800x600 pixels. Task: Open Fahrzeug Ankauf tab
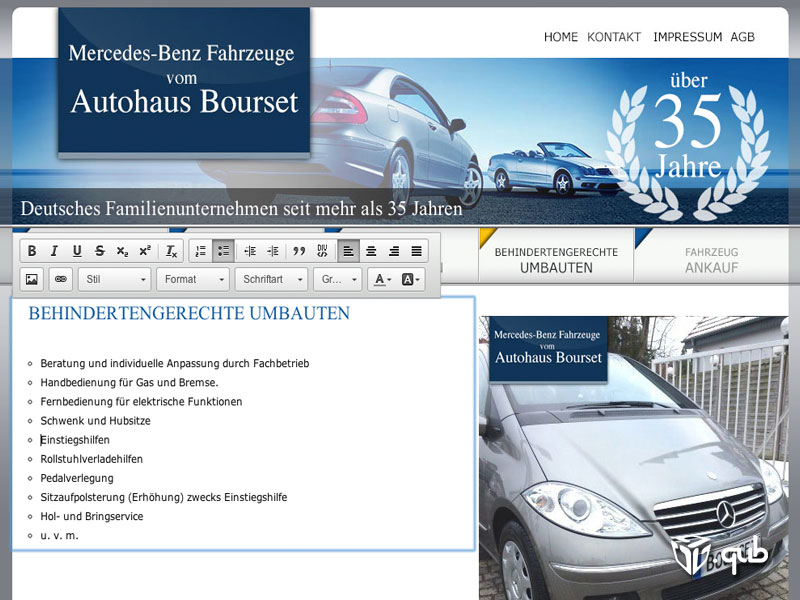pyautogui.click(x=712, y=256)
